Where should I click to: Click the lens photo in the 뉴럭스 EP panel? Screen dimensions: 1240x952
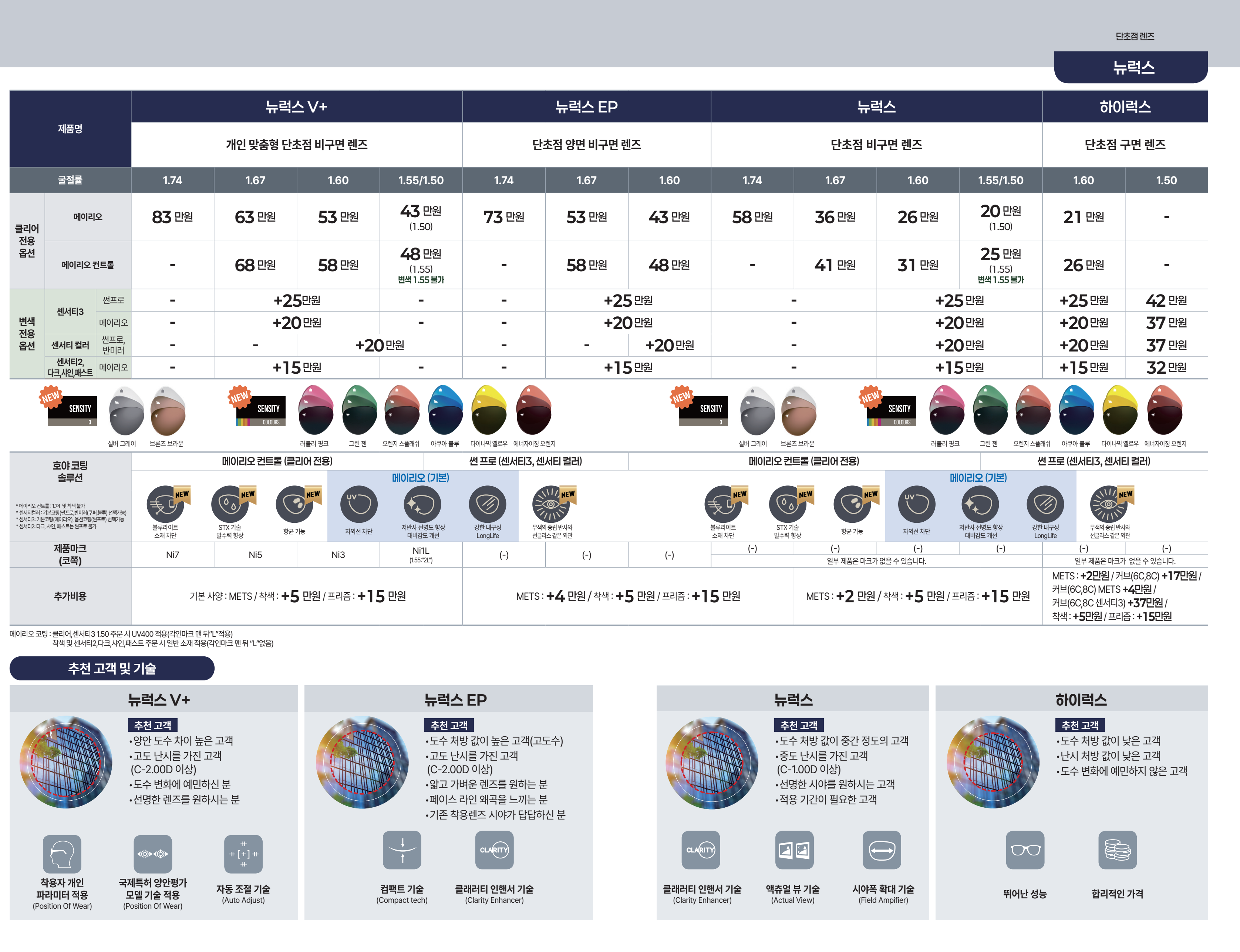(x=362, y=763)
